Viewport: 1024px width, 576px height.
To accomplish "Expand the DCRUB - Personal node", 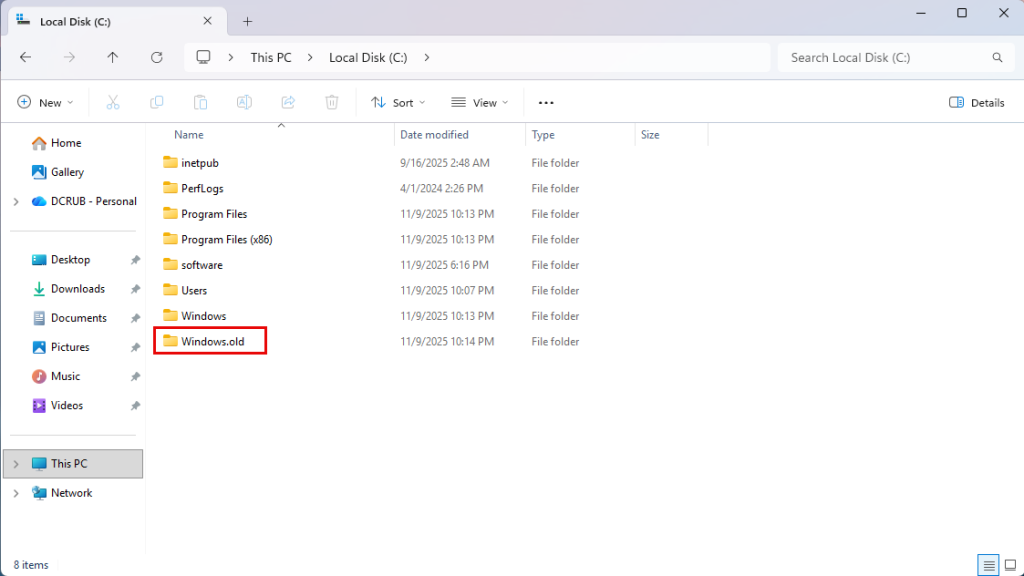I will pyautogui.click(x=16, y=202).
